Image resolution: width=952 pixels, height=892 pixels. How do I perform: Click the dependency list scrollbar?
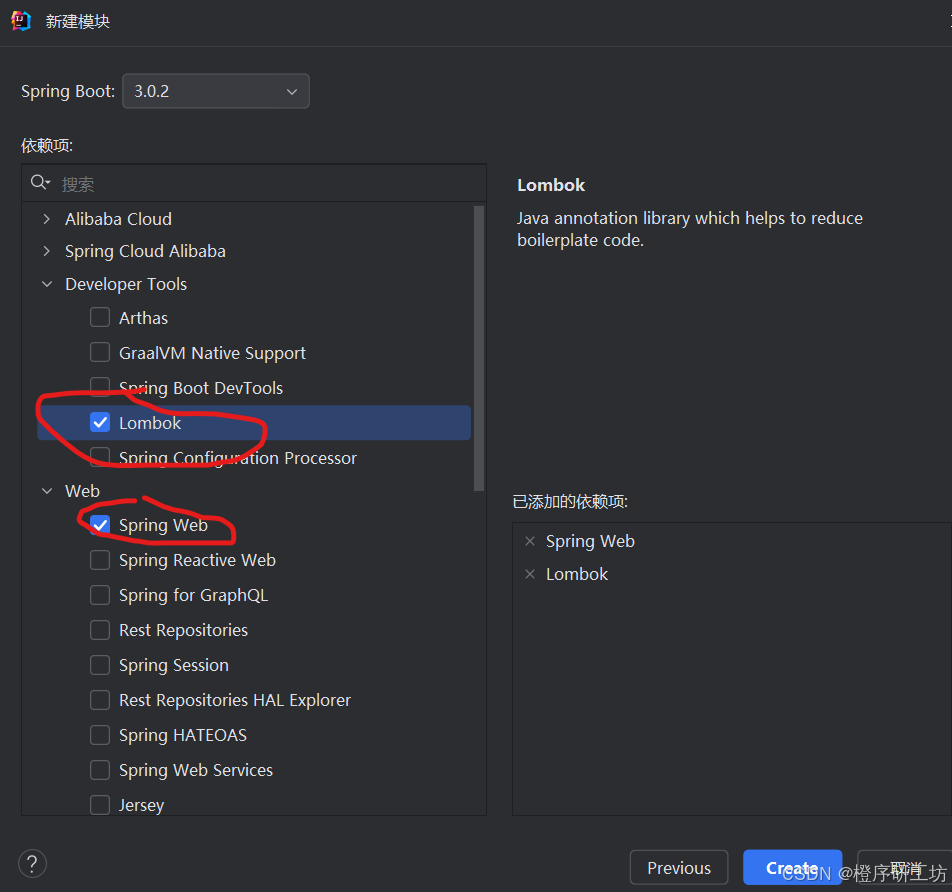point(478,348)
